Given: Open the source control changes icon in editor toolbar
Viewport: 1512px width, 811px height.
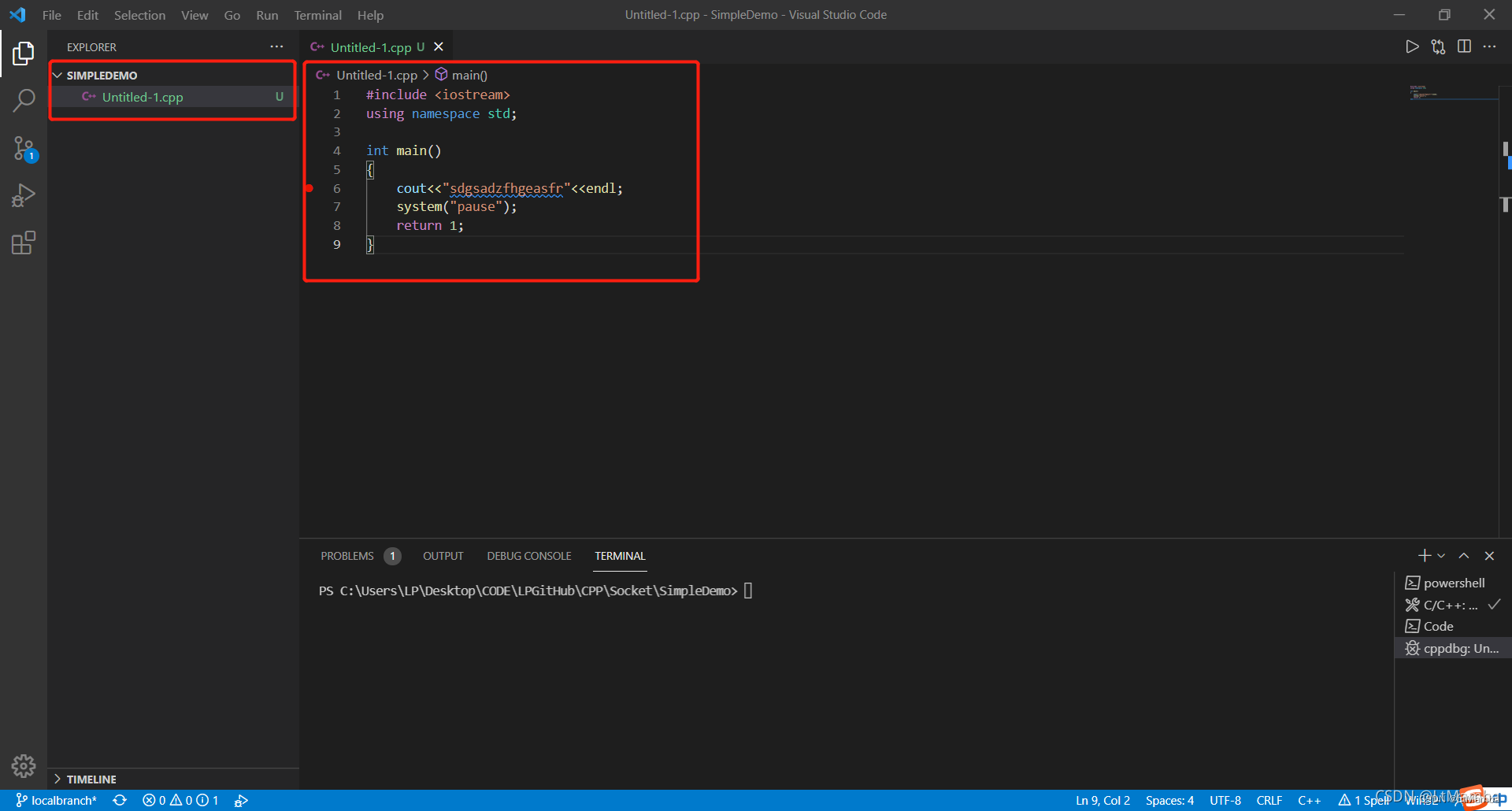Looking at the screenshot, I should (1438, 47).
